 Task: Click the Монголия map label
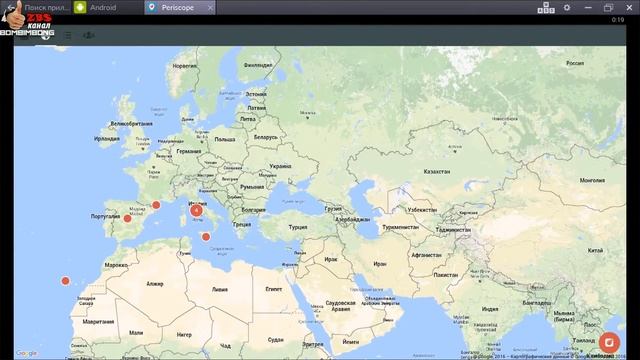click(592, 180)
